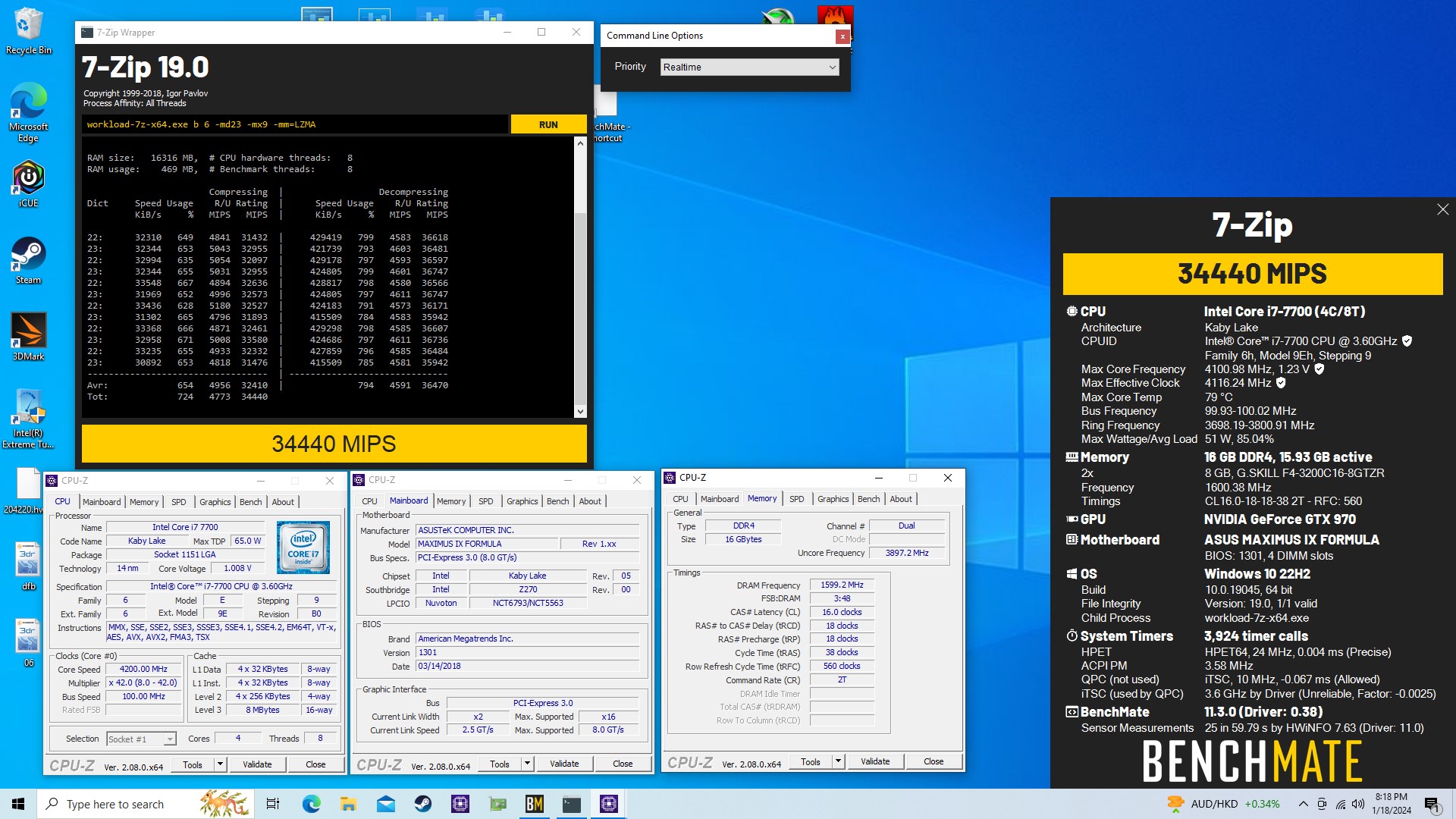
Task: Click 7-Zip output scrollbar up arrow
Action: pyautogui.click(x=580, y=143)
